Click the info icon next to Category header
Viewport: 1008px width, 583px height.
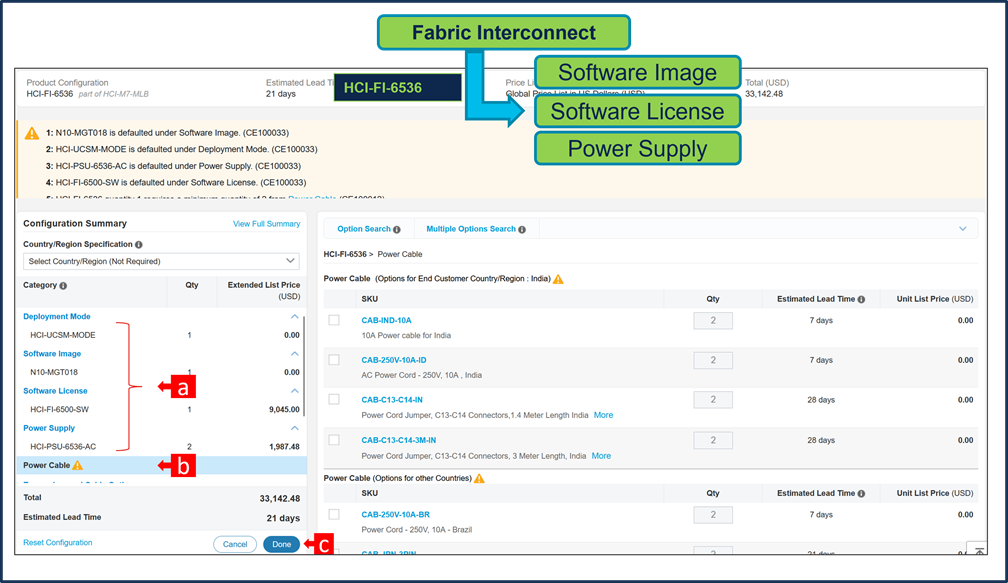(x=63, y=286)
